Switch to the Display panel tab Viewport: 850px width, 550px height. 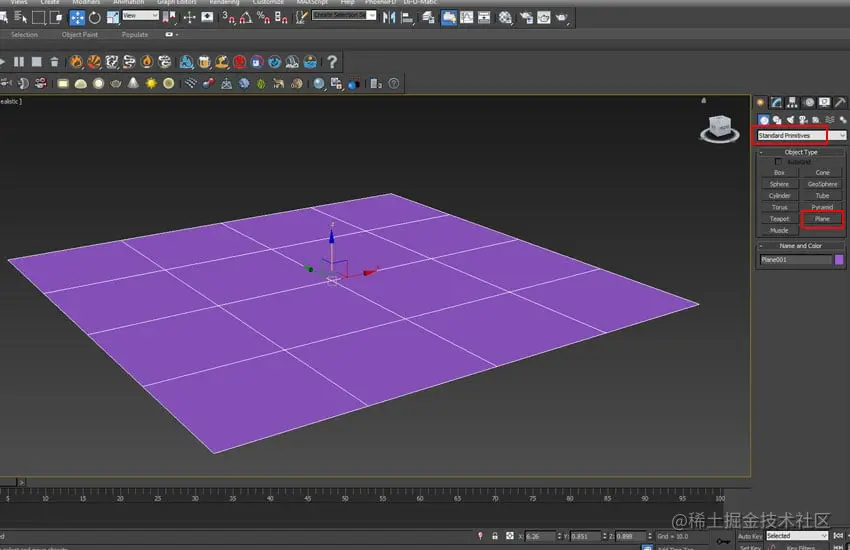tap(824, 102)
